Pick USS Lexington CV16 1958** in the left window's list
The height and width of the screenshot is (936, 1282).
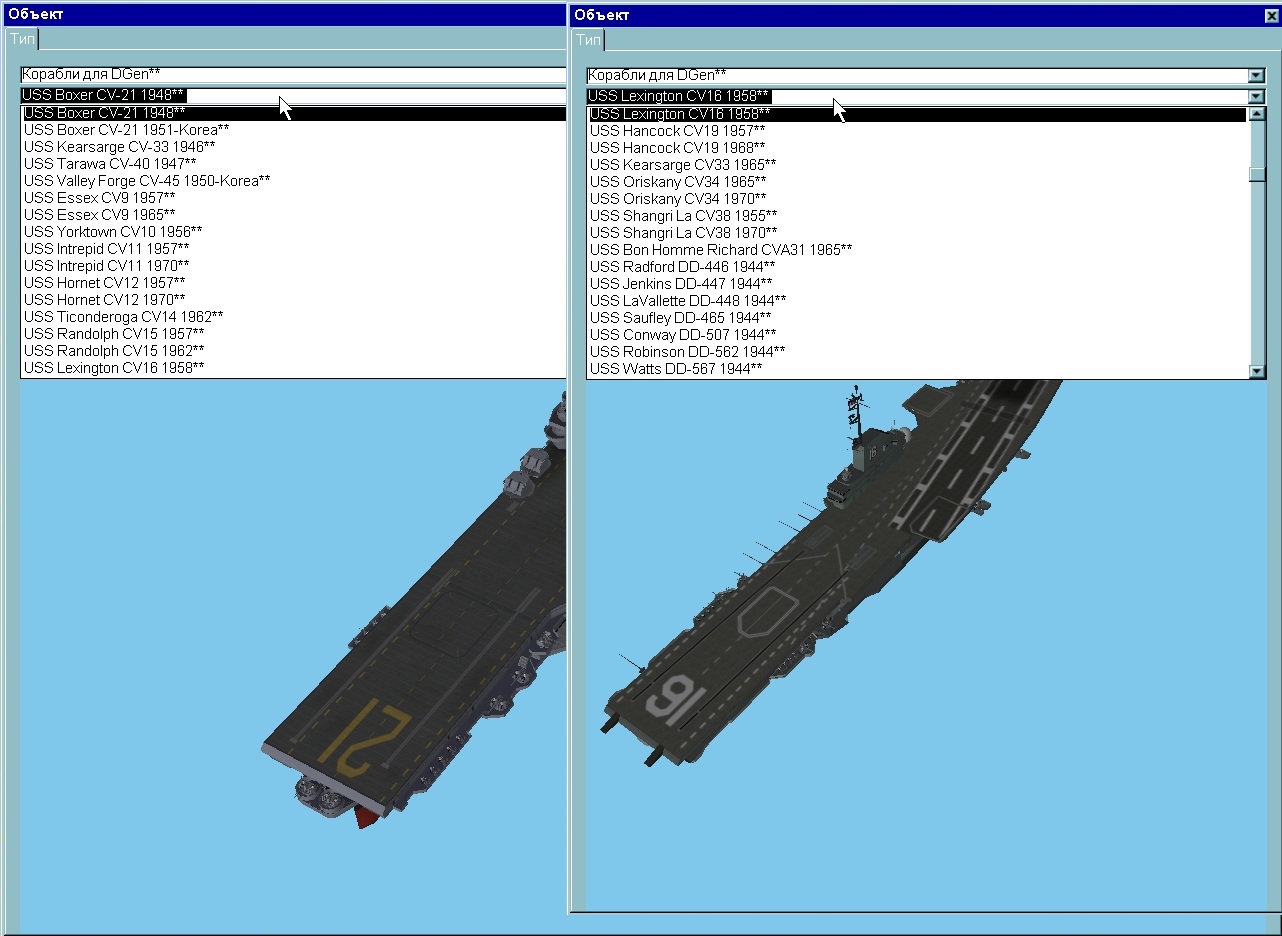[x=293, y=368]
